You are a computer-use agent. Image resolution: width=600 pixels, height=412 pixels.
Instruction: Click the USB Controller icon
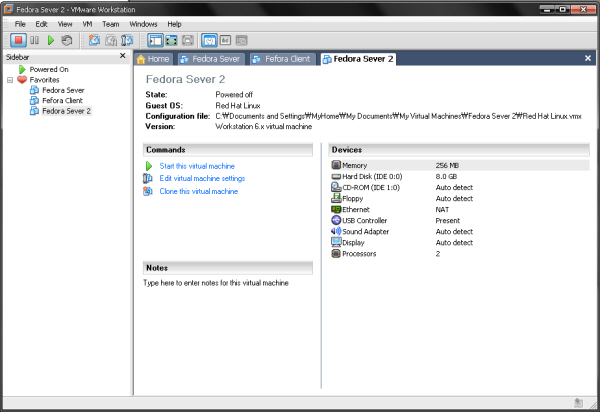(336, 220)
